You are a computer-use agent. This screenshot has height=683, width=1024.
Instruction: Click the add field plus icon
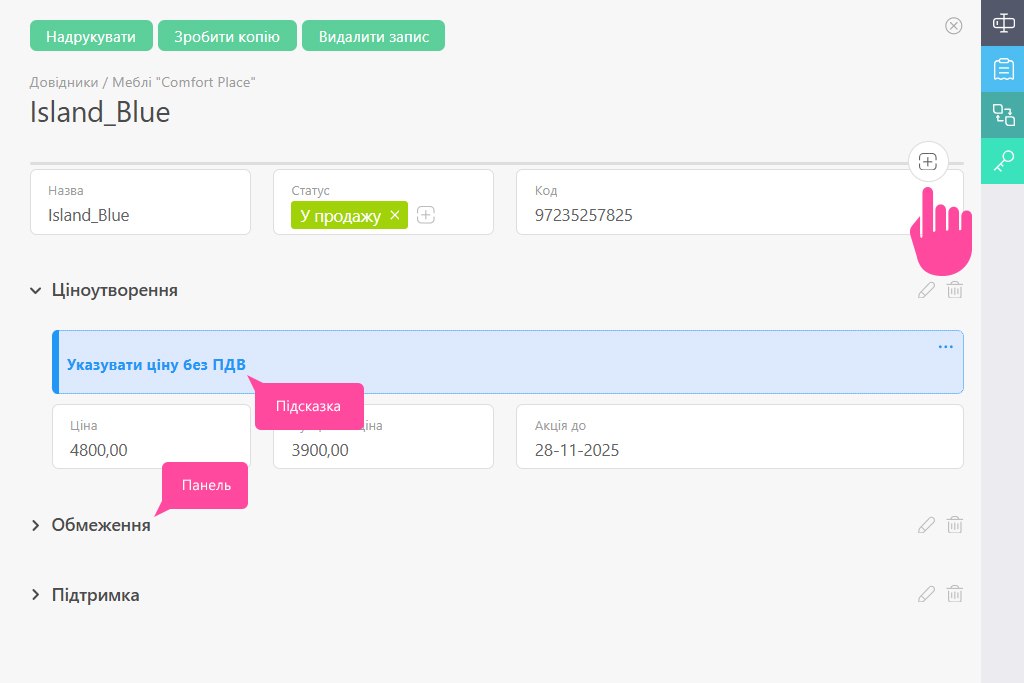[928, 161]
